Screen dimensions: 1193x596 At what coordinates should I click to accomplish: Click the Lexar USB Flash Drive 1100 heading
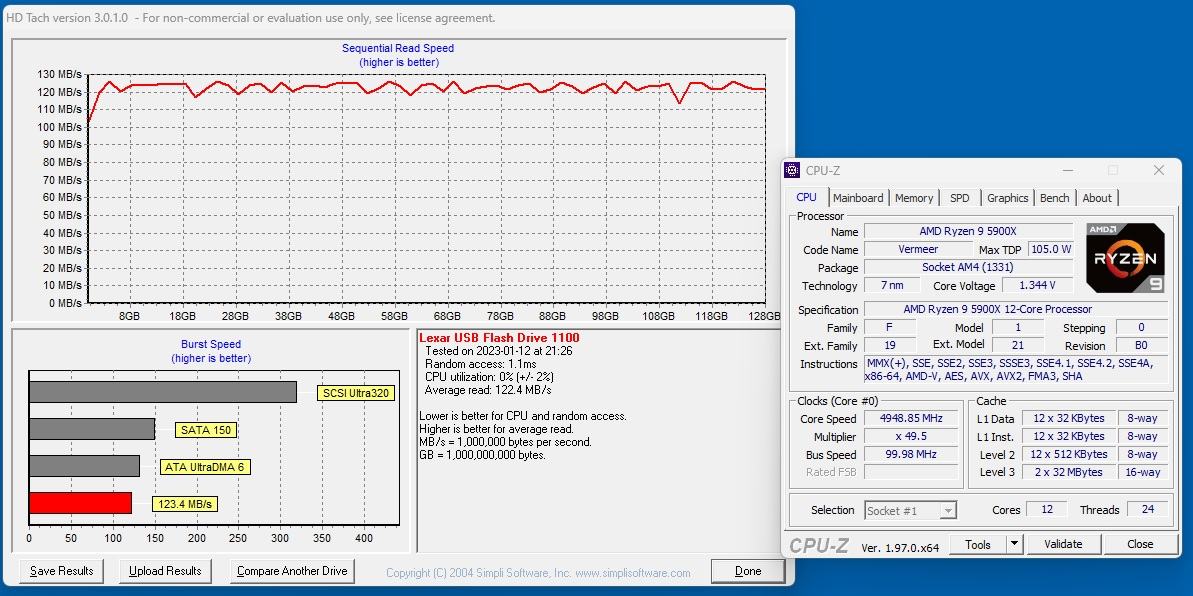499,337
